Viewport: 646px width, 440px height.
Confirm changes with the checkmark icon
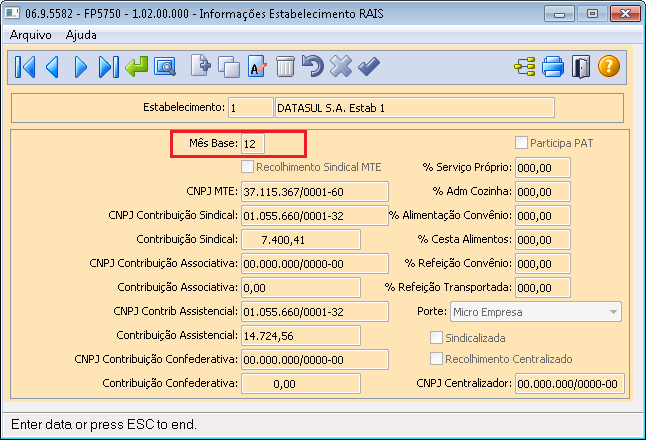(x=369, y=66)
